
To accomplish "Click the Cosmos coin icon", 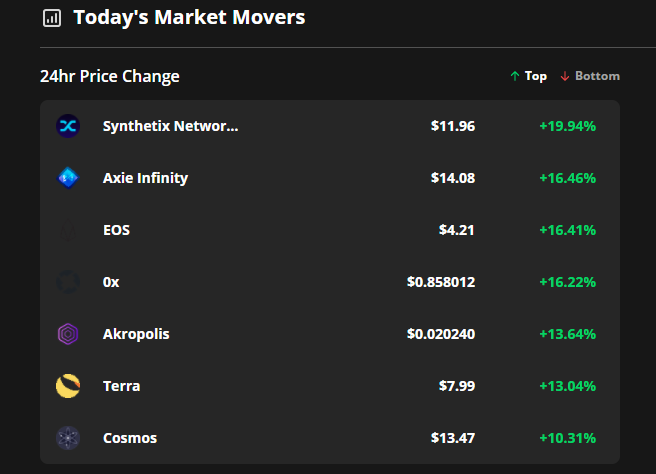I will 68,438.
